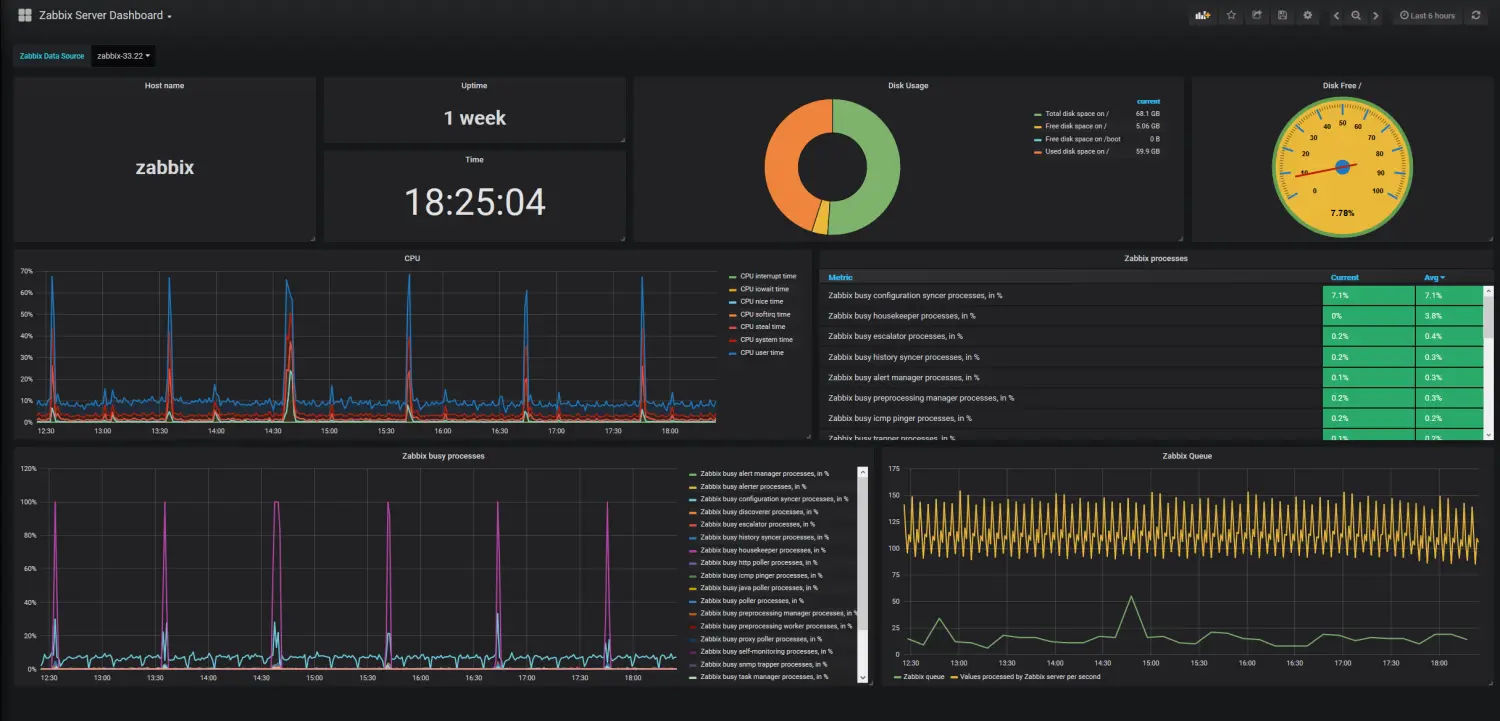Click Zabbix busy escalator processes table row
This screenshot has width=1500, height=721.
(1151, 336)
